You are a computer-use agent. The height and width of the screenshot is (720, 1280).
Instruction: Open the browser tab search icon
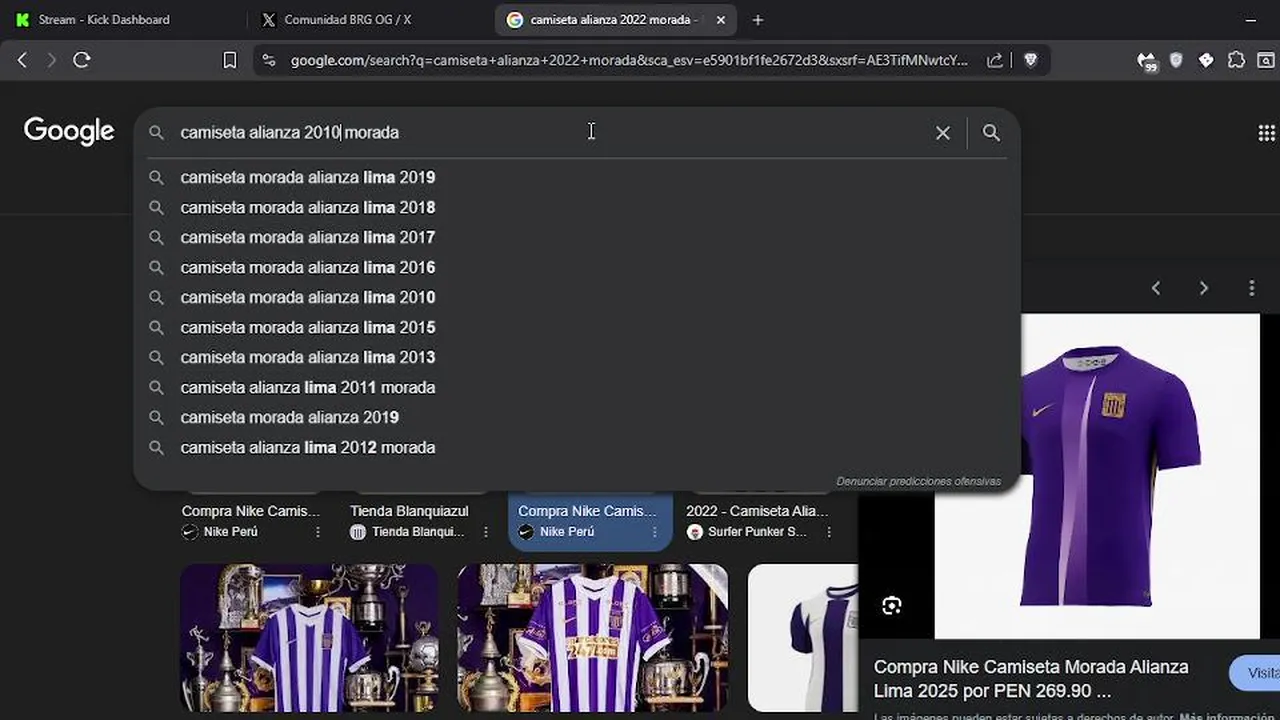click(x=1266, y=60)
